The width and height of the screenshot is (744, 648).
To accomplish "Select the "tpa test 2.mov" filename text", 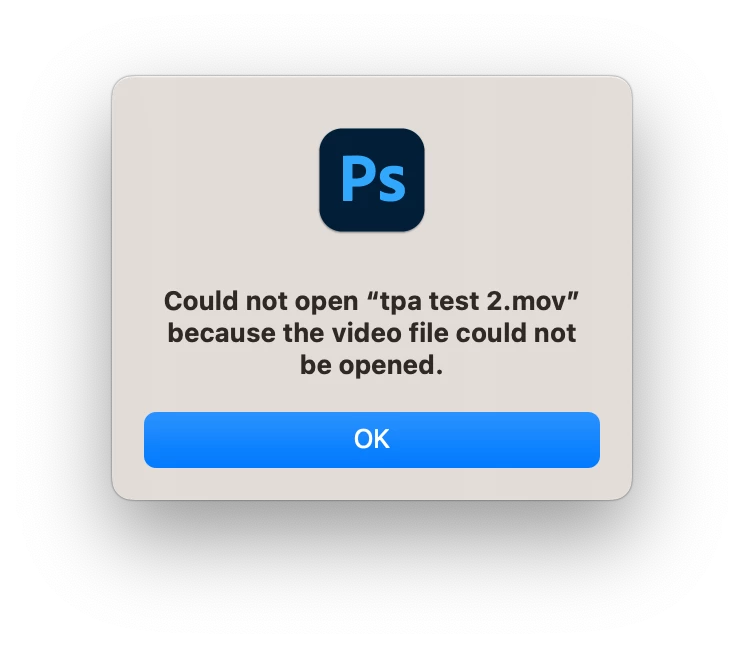I will [x=472, y=301].
